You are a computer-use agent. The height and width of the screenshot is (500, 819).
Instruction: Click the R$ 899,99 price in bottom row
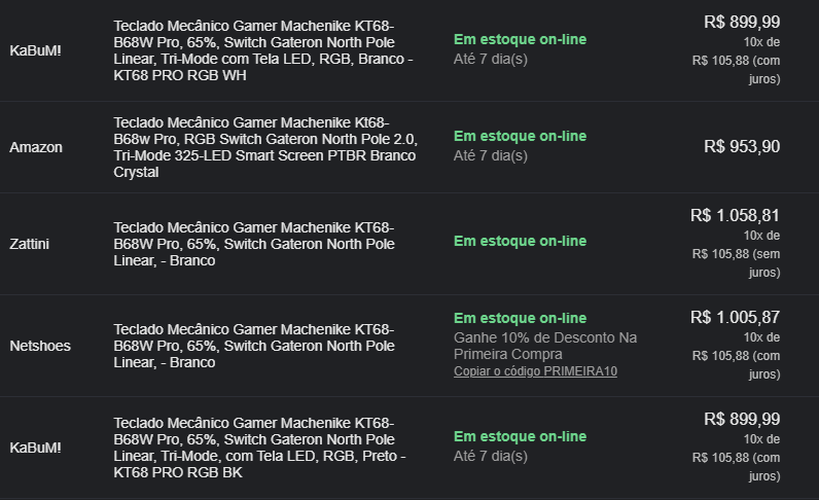click(x=742, y=419)
